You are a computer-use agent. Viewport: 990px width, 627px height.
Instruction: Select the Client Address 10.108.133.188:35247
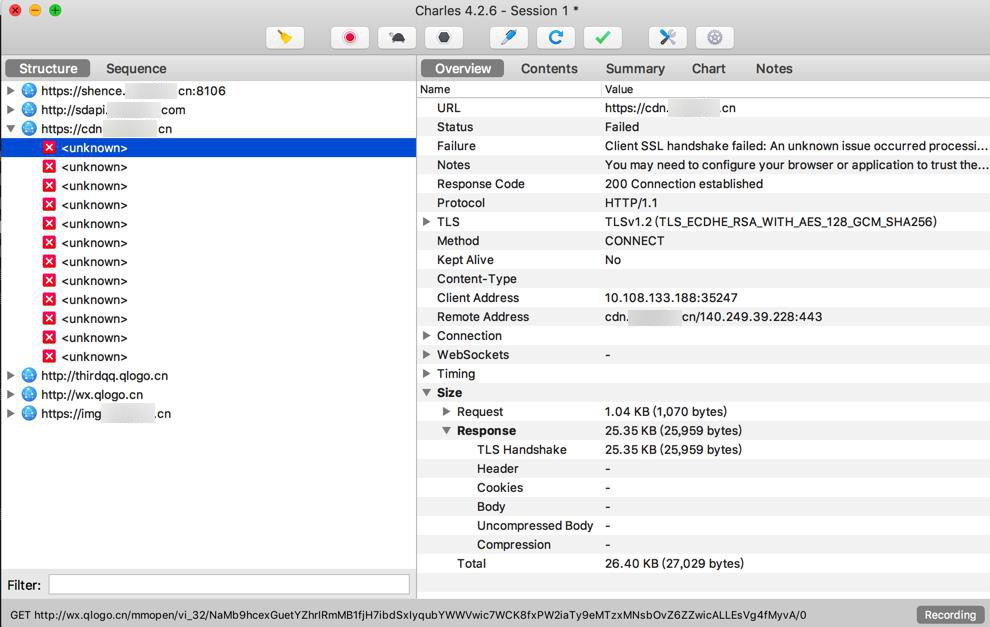(671, 297)
